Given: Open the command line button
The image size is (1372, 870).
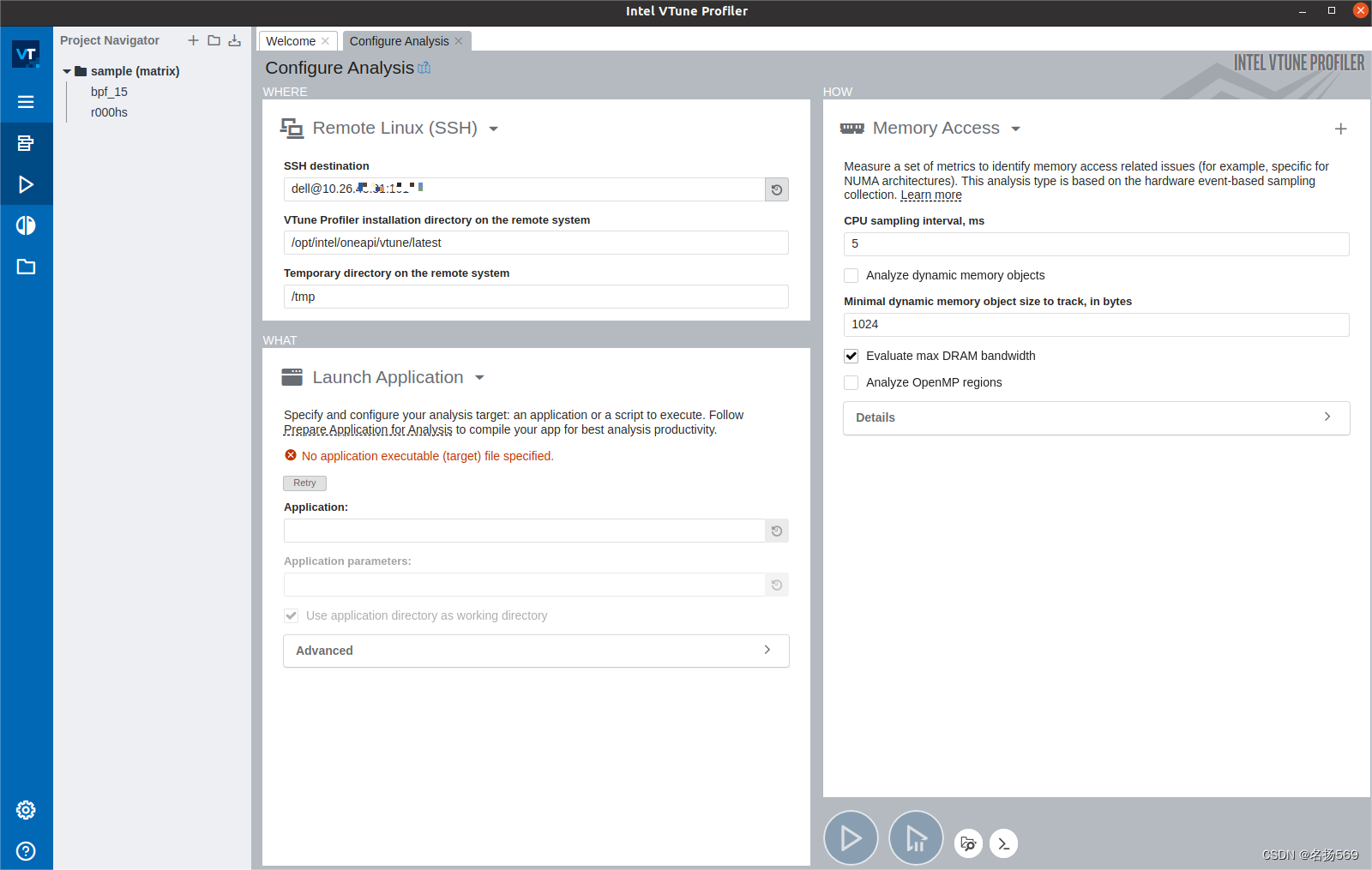Looking at the screenshot, I should point(1003,843).
